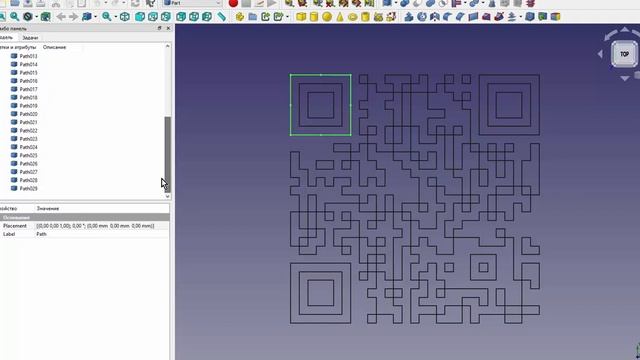Open the make link dropdown arrow
This screenshot has height=360, width=640.
(287, 17)
